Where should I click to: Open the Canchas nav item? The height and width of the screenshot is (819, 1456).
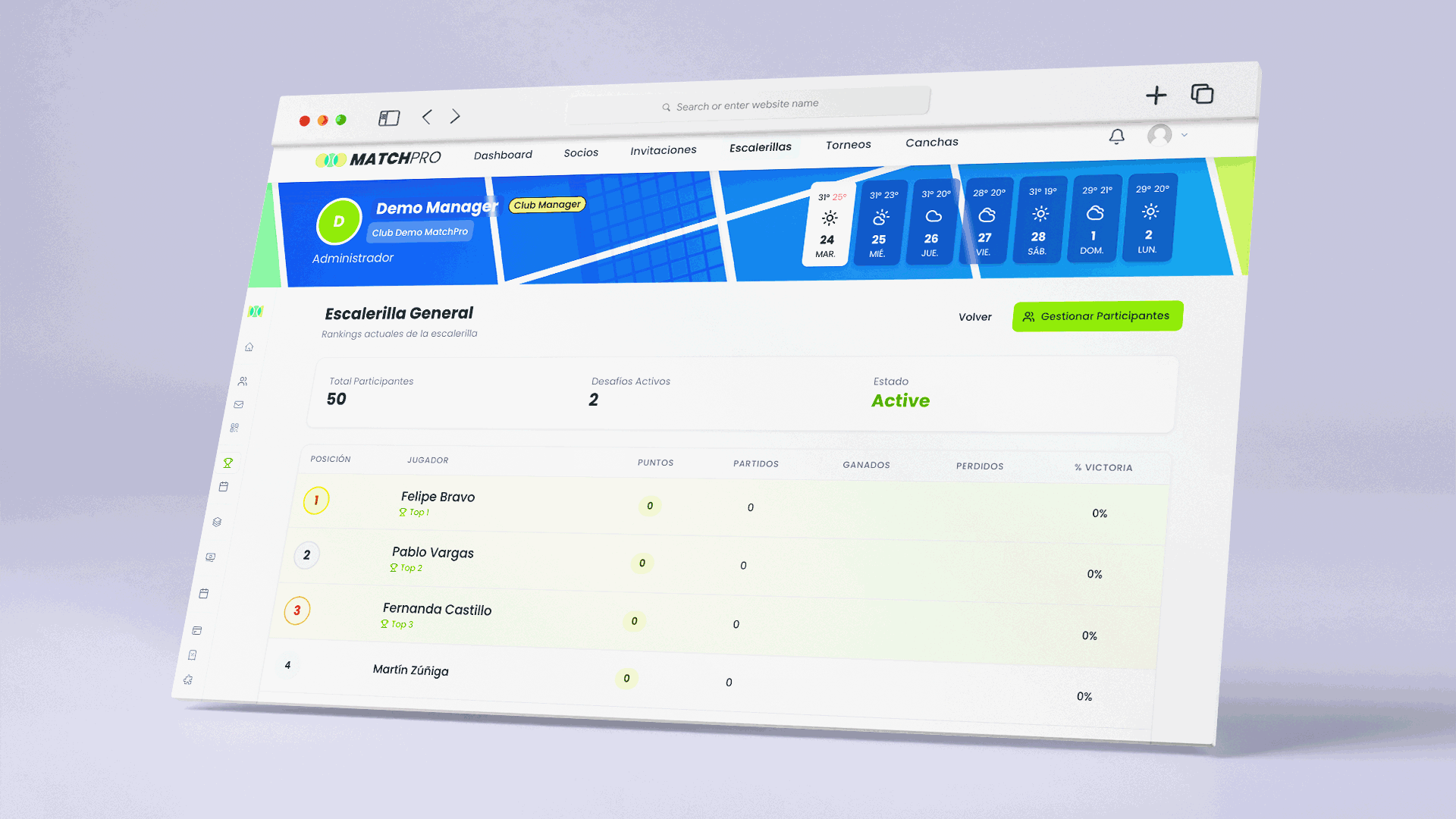pyautogui.click(x=931, y=143)
